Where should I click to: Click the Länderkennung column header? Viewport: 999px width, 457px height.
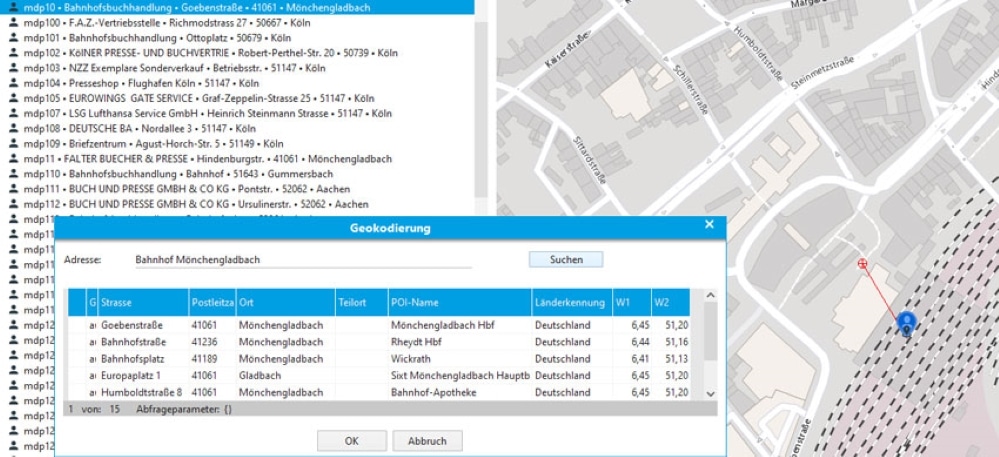click(572, 303)
